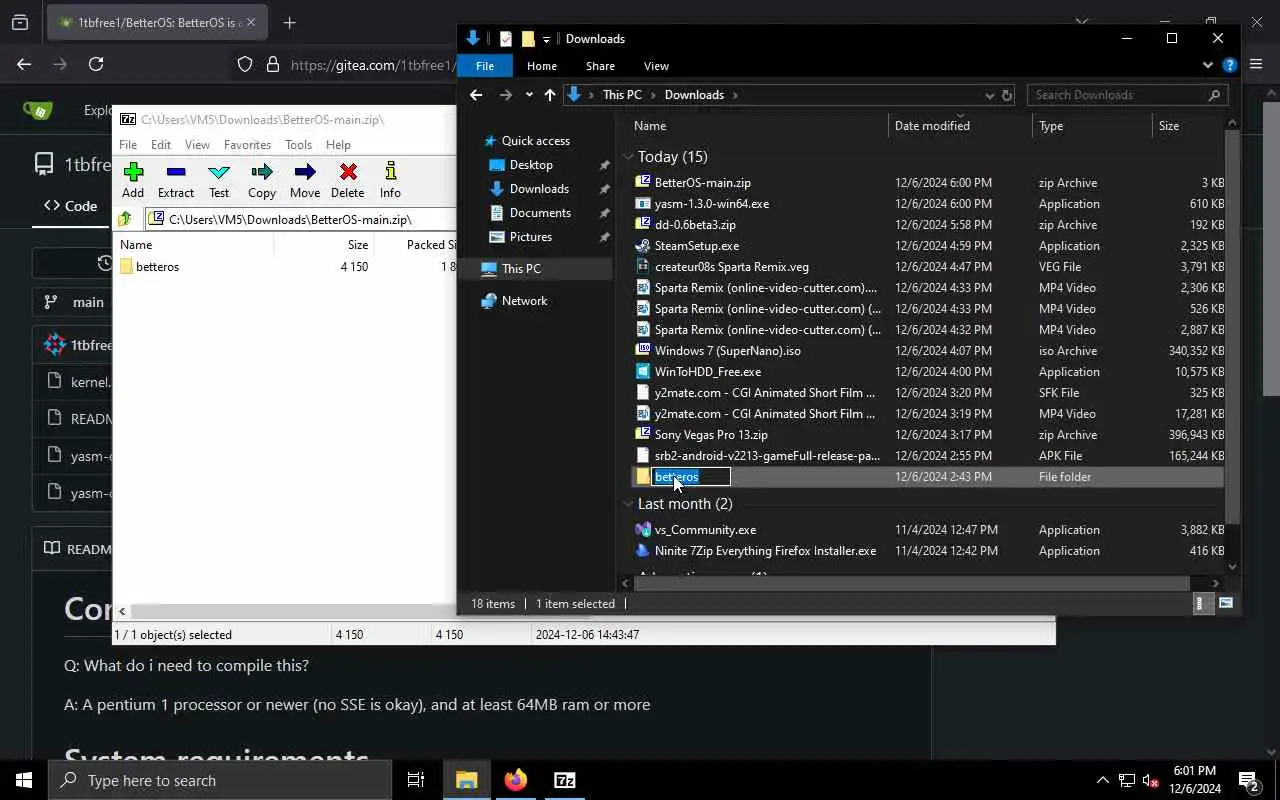Select BetterOS-main.zip in Explorer list
The image size is (1280, 800).
pos(702,183)
